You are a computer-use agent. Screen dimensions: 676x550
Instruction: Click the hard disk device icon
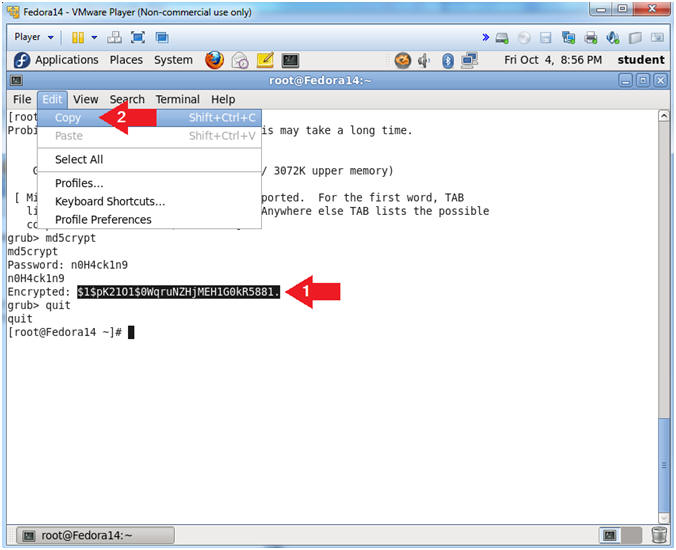(x=502, y=38)
